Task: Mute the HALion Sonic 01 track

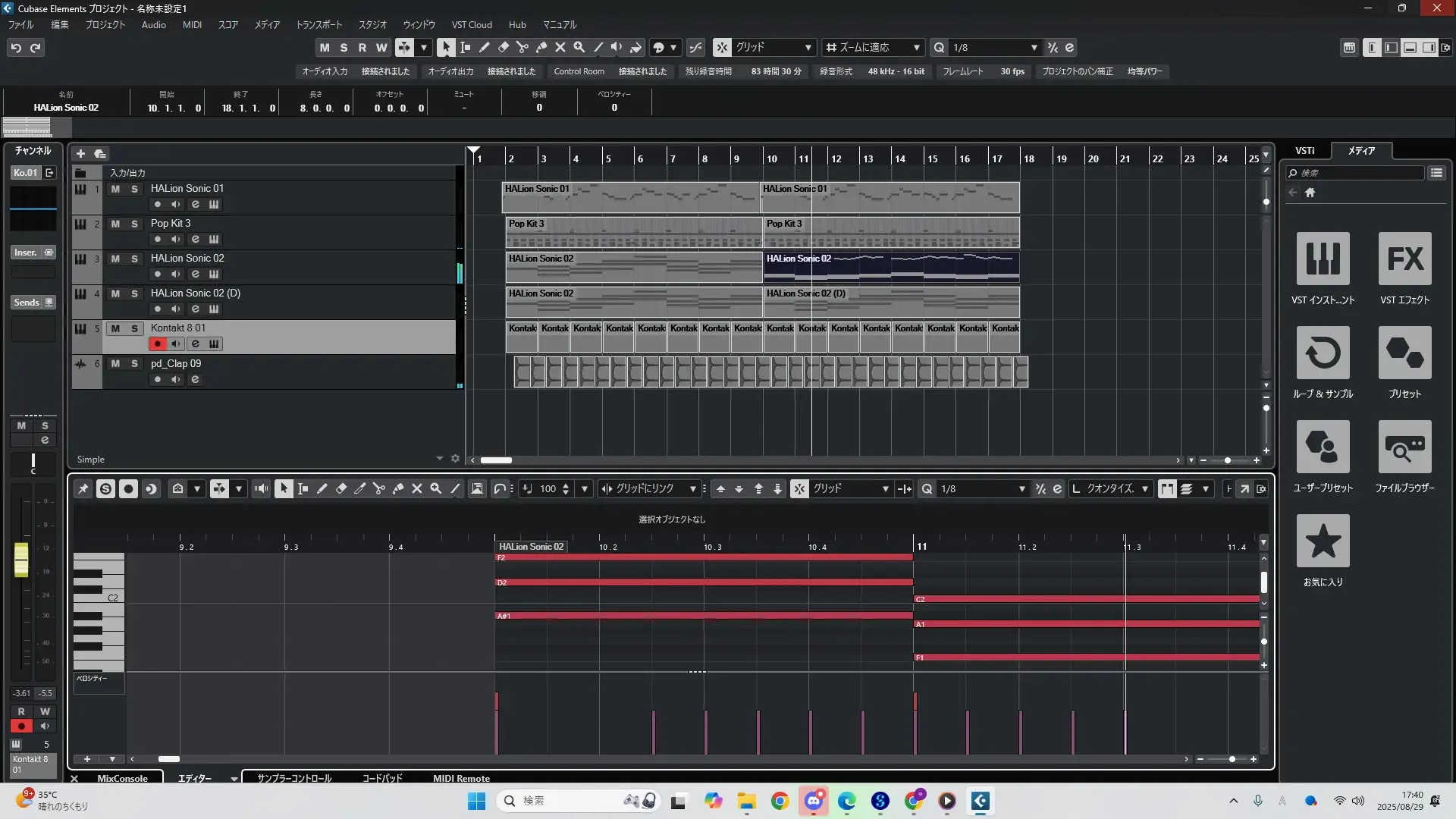Action: coord(115,189)
